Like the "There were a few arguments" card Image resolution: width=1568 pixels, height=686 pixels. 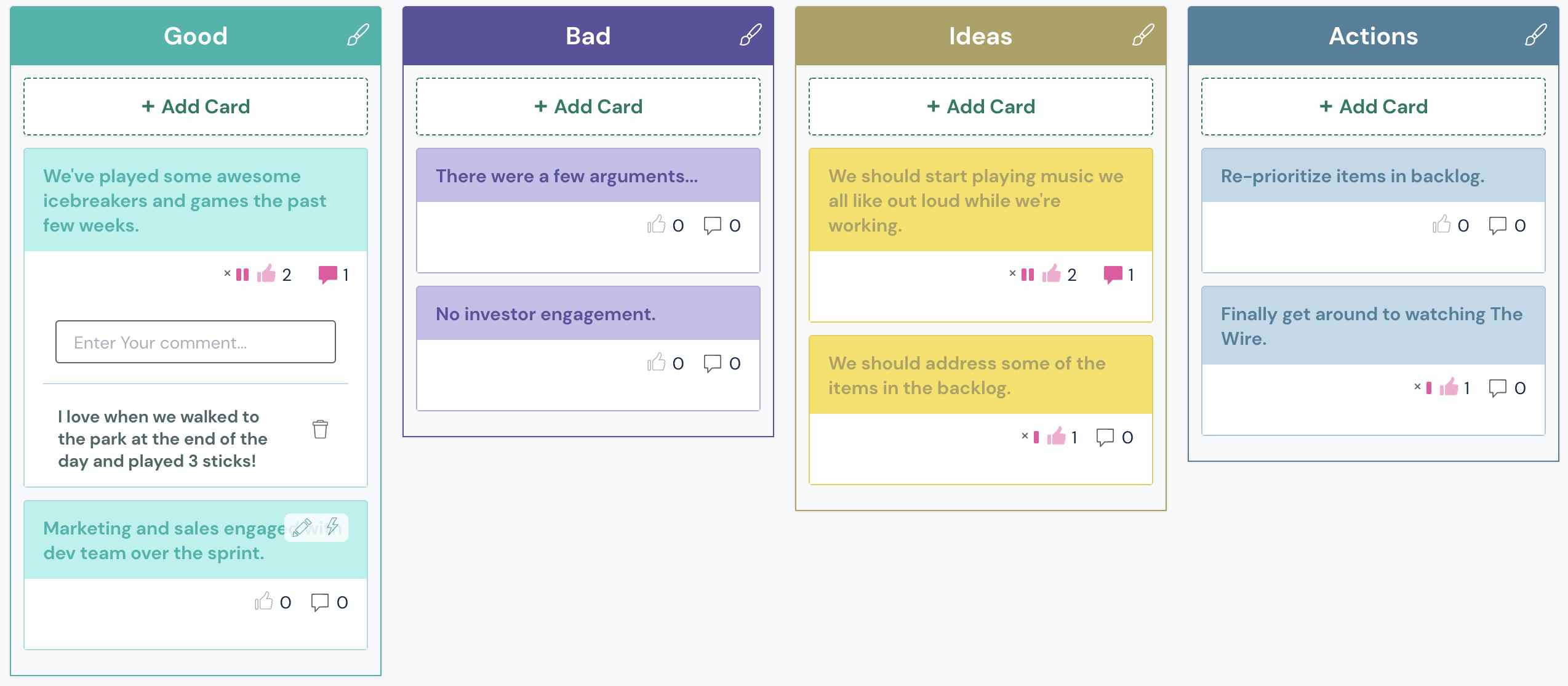point(657,225)
